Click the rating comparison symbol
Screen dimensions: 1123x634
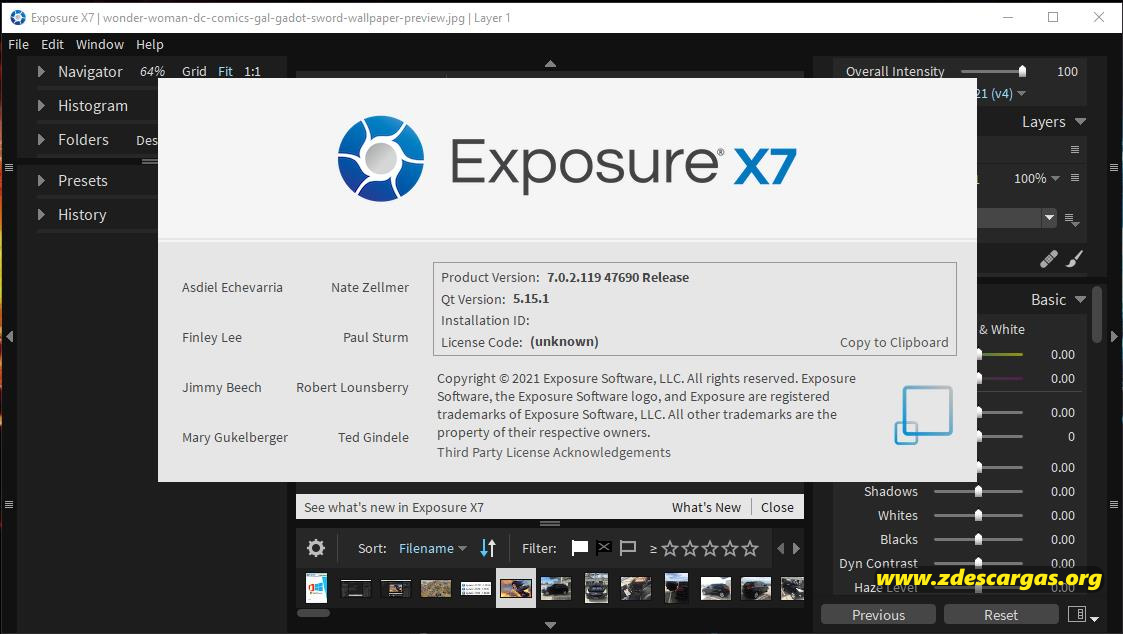(x=653, y=549)
